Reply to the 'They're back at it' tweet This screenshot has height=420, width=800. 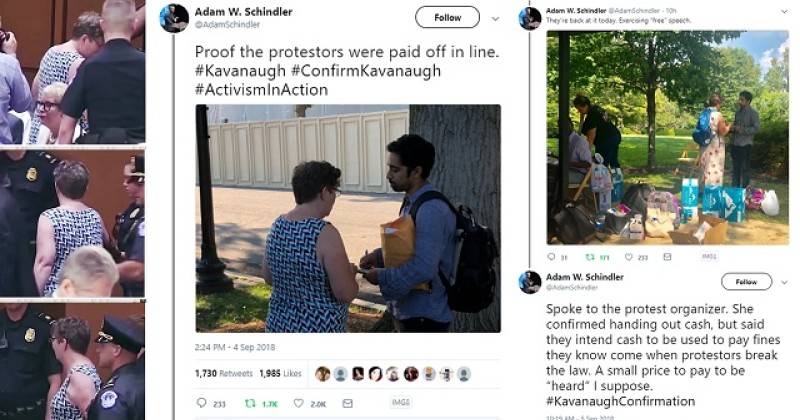pos(550,257)
